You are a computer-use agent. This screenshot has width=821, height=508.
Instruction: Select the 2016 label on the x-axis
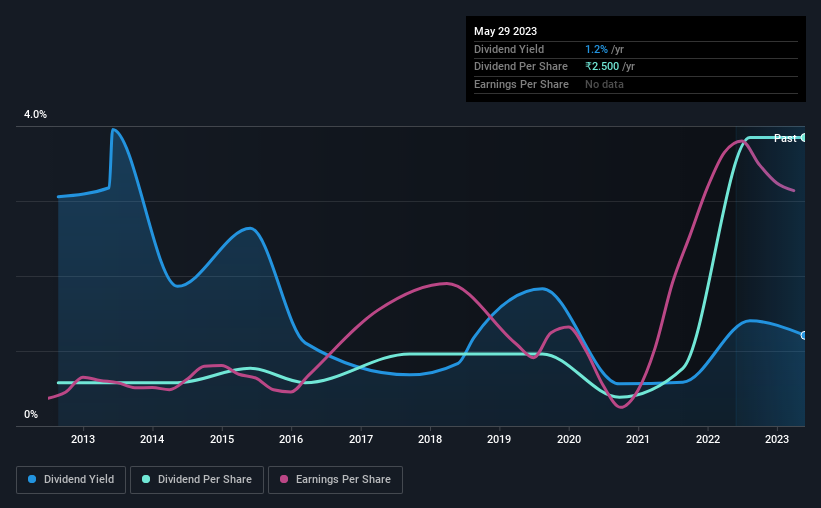pyautogui.click(x=291, y=439)
